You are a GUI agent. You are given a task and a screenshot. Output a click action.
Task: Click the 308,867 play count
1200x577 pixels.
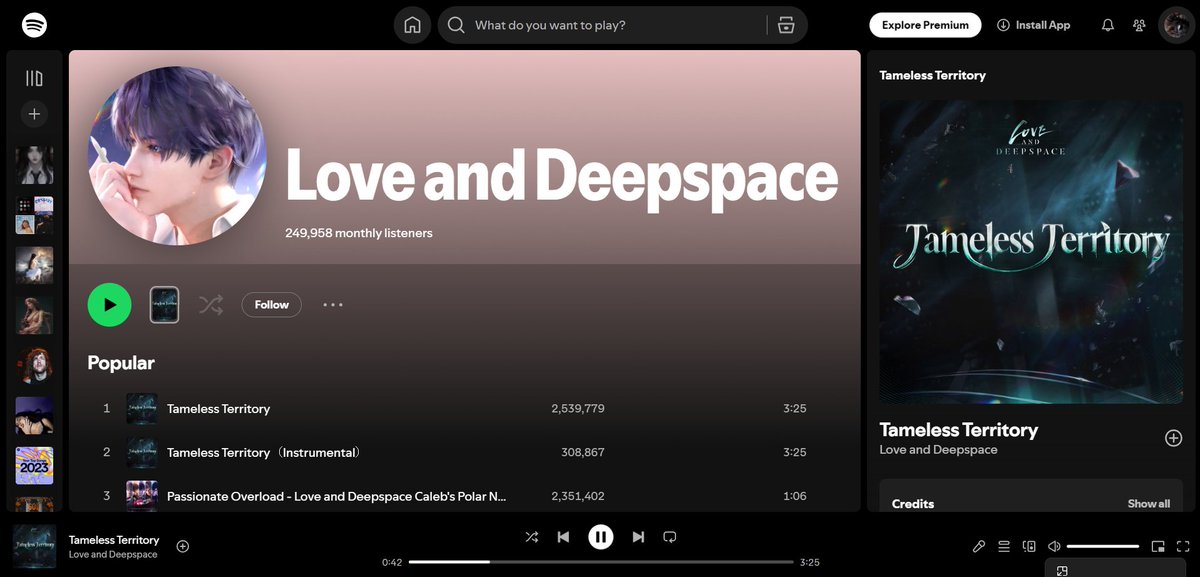(x=583, y=453)
